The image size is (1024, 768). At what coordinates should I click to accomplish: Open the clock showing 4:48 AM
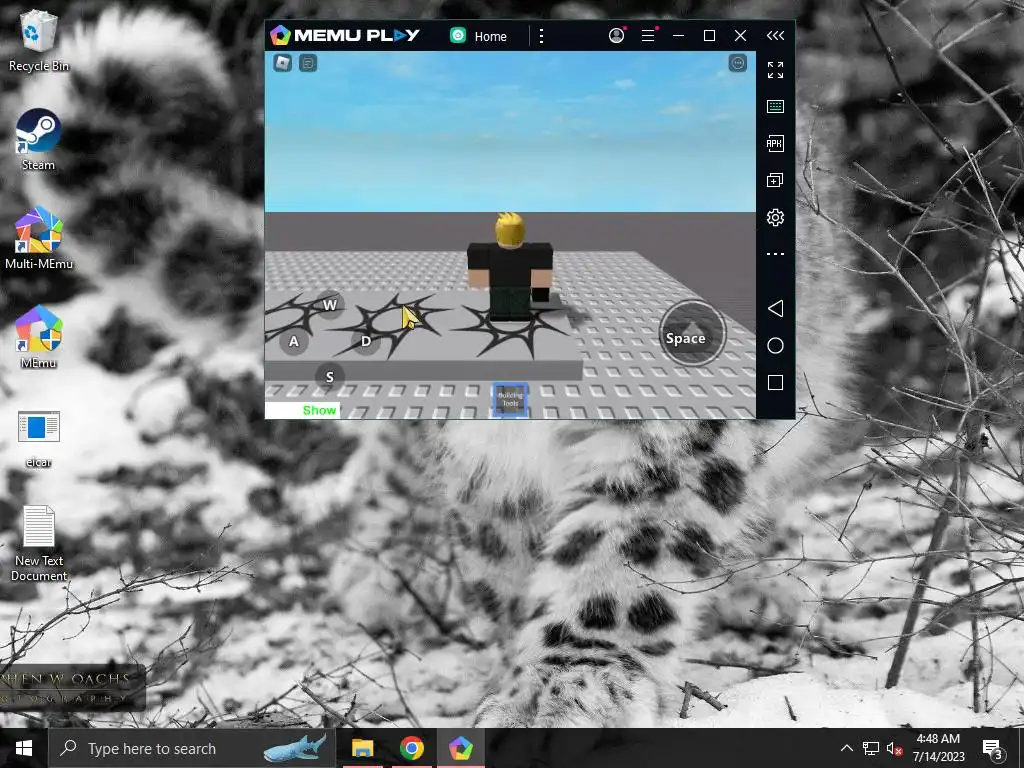point(938,748)
